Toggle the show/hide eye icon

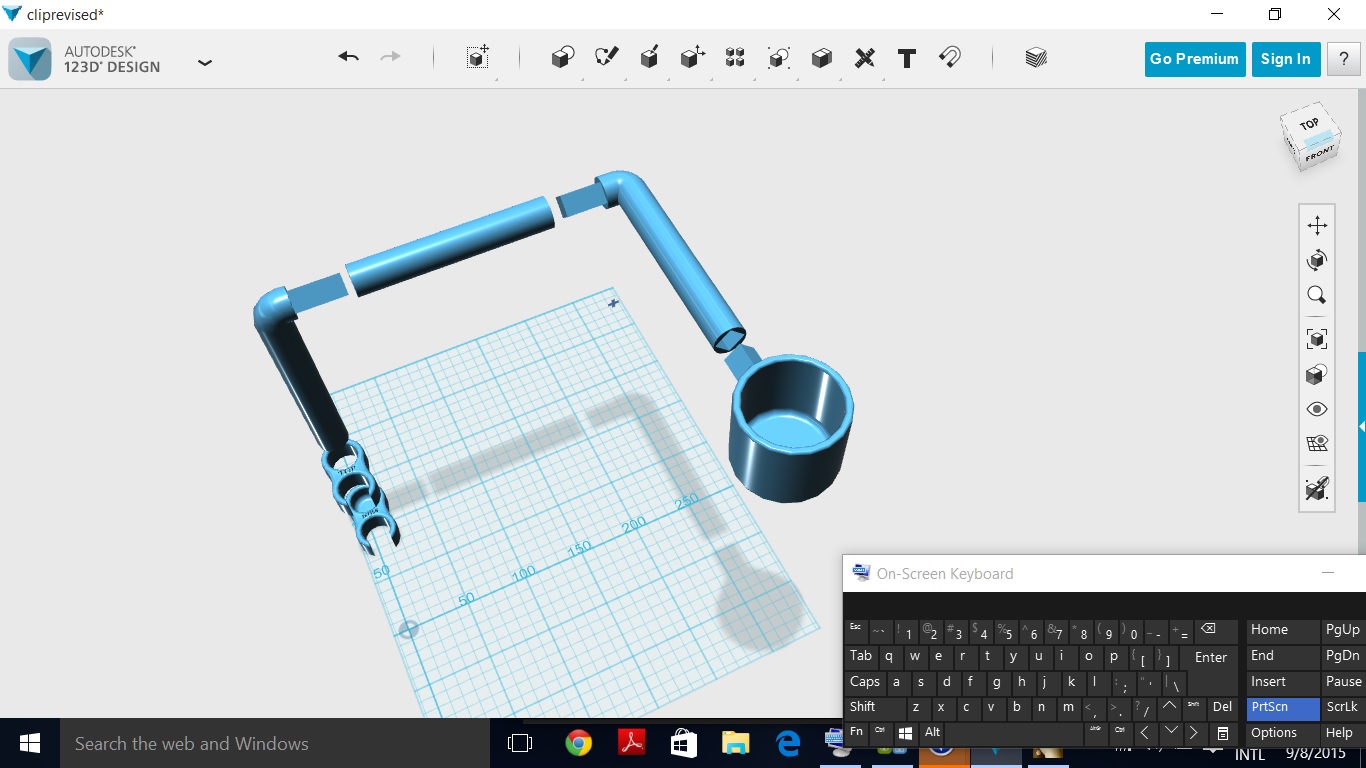(1317, 410)
